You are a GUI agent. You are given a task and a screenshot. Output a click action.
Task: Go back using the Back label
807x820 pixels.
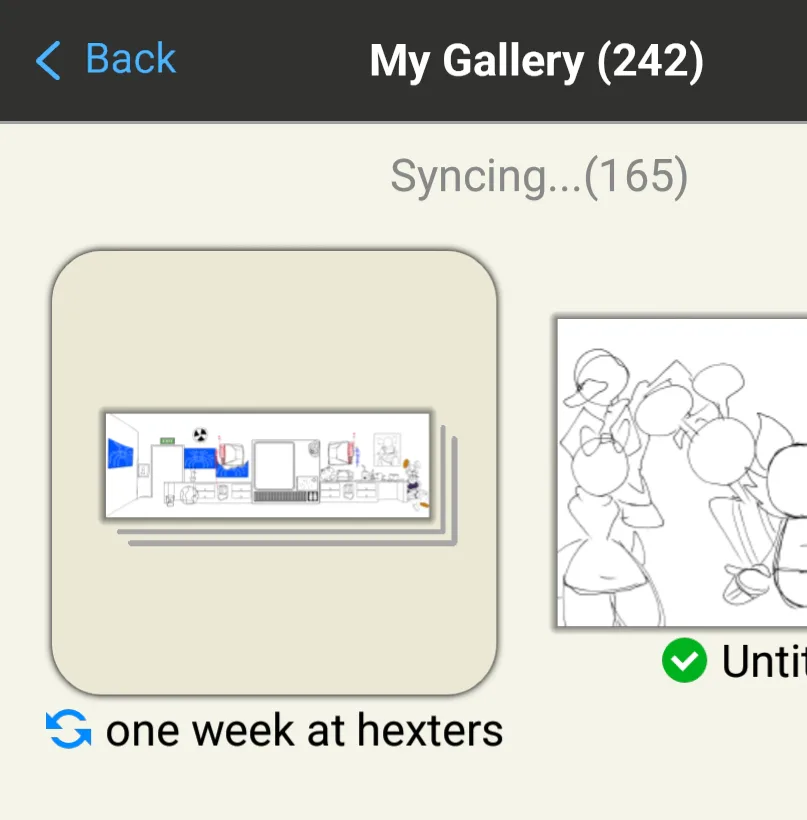pyautogui.click(x=130, y=60)
